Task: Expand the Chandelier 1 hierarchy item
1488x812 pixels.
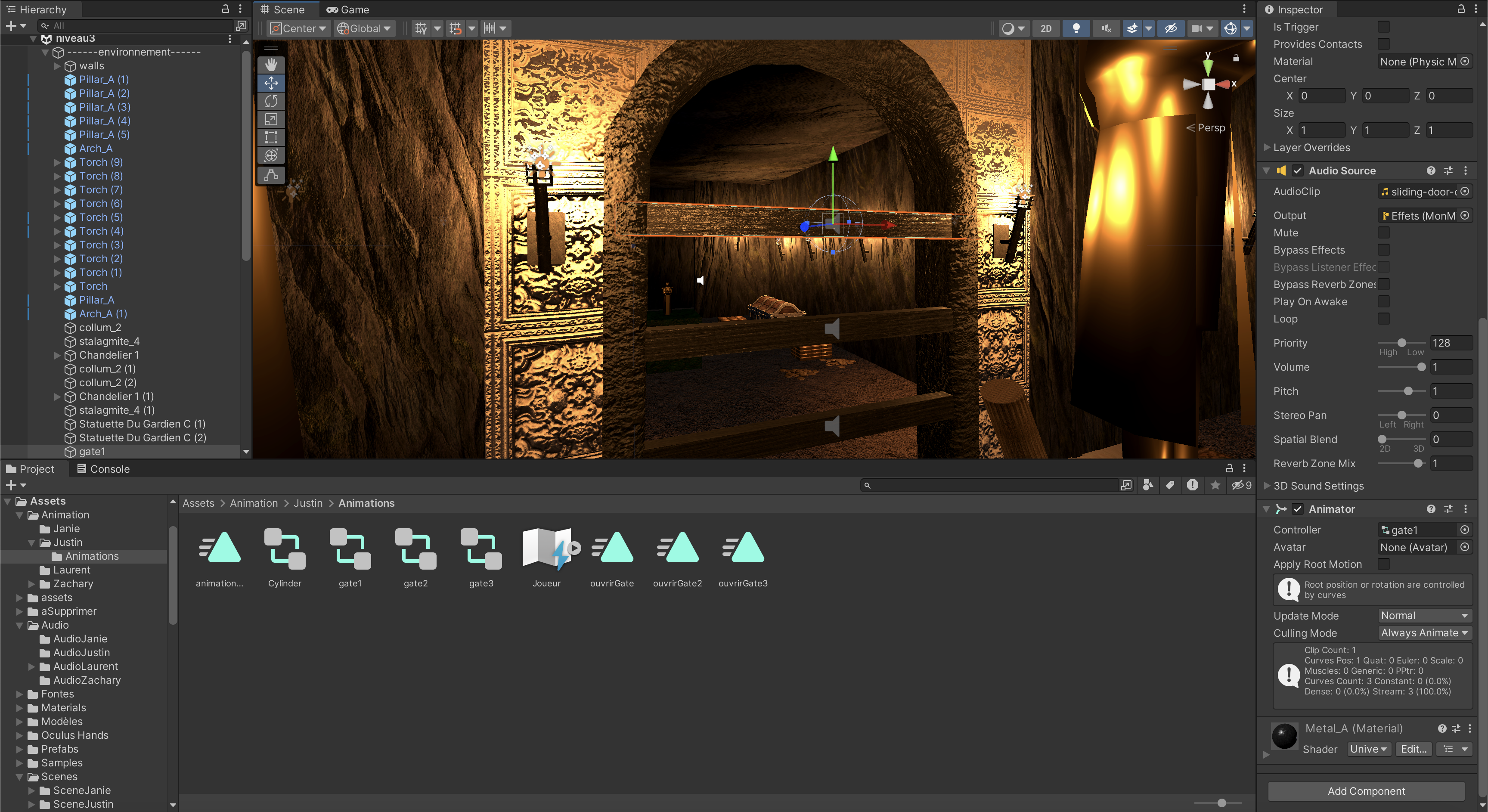Action: point(57,355)
